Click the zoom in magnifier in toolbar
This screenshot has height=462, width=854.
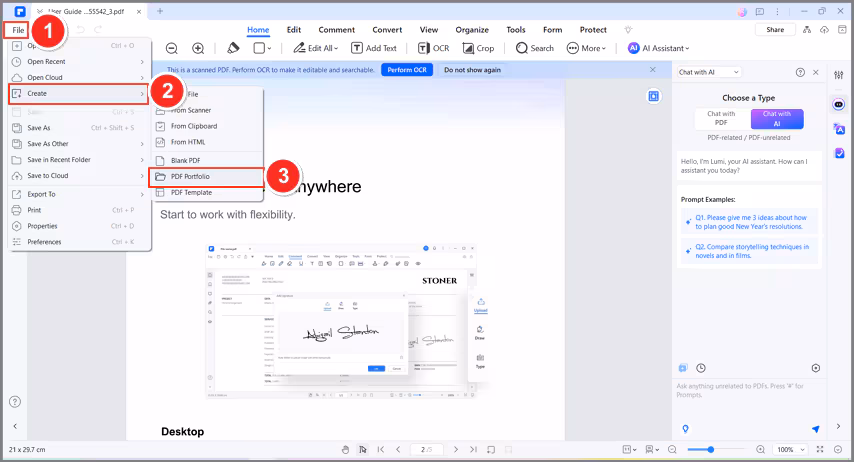[198, 48]
